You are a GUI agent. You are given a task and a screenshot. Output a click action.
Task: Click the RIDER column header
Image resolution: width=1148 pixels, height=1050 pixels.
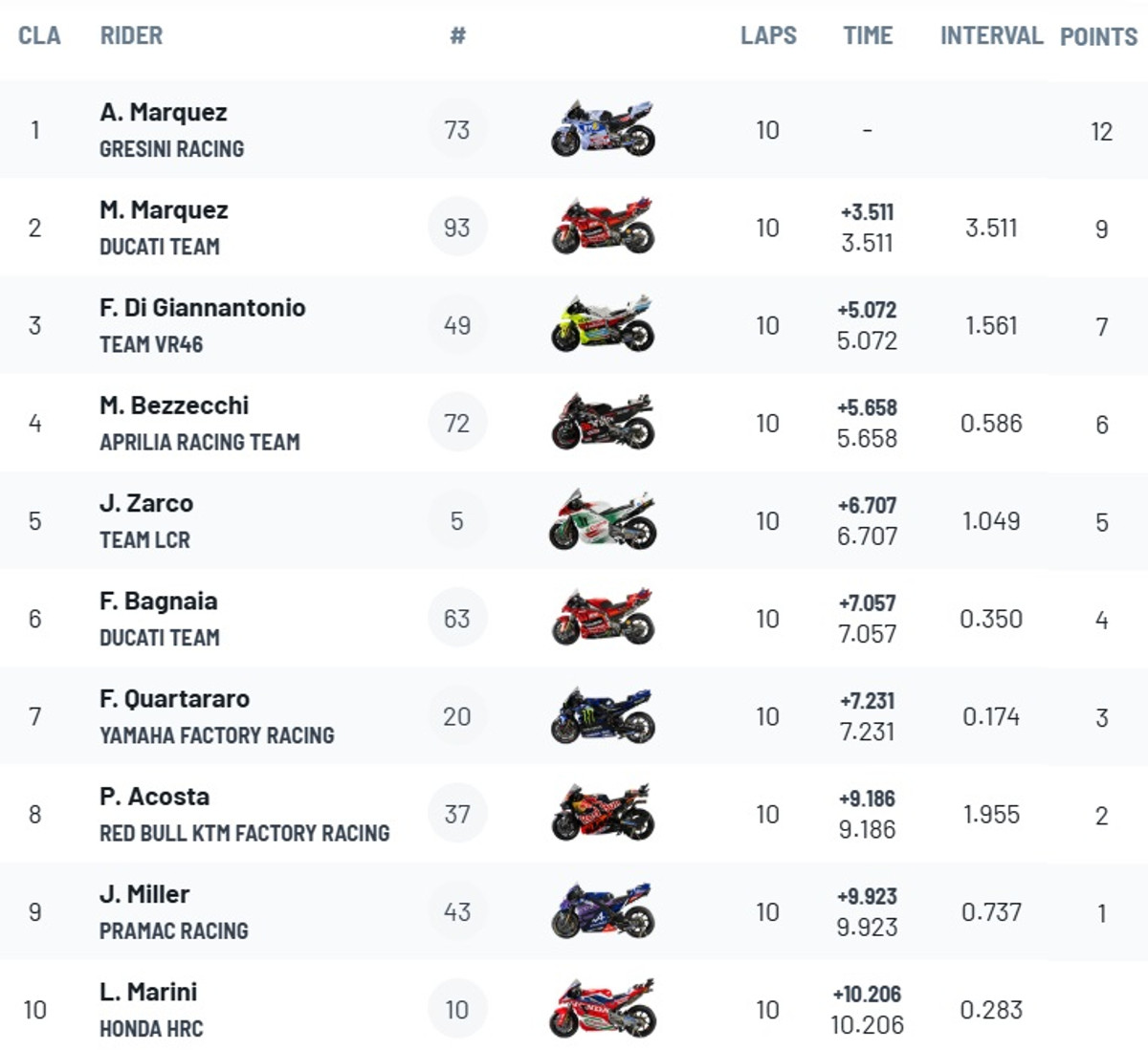tap(131, 35)
